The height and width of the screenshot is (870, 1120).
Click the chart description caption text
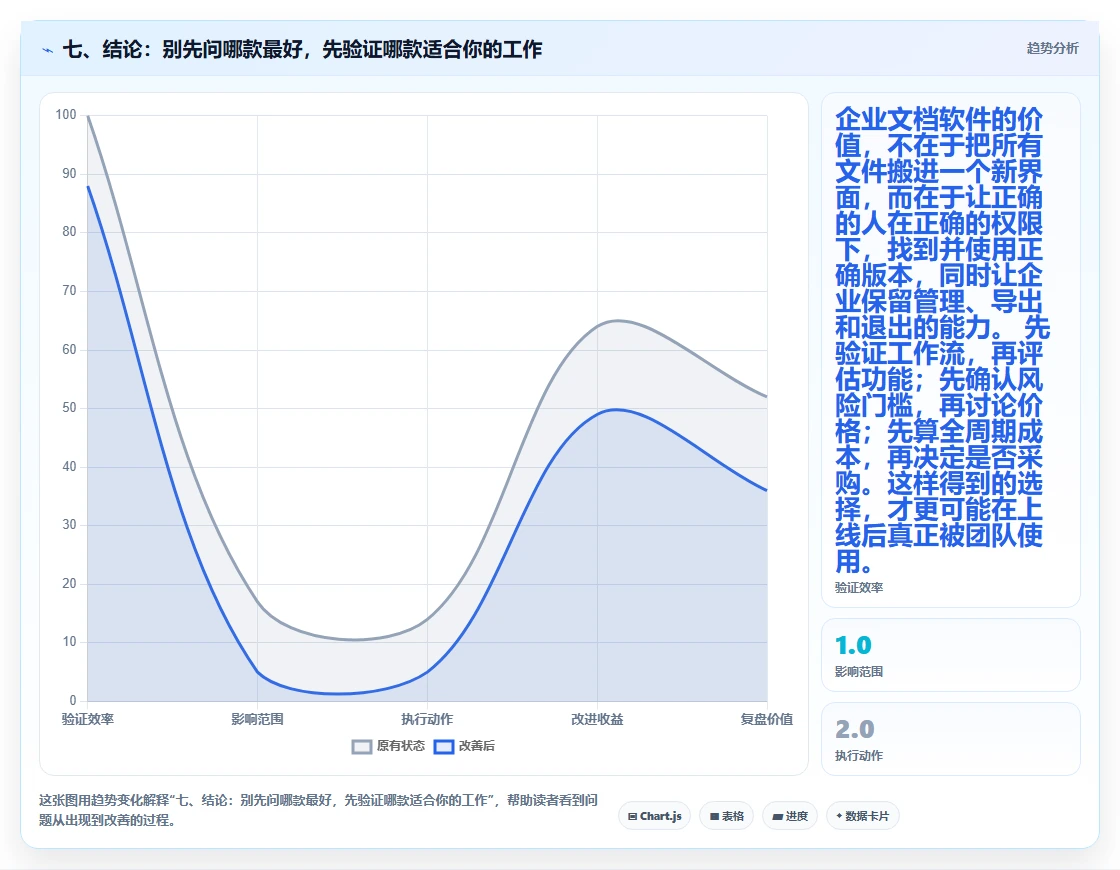[318, 810]
